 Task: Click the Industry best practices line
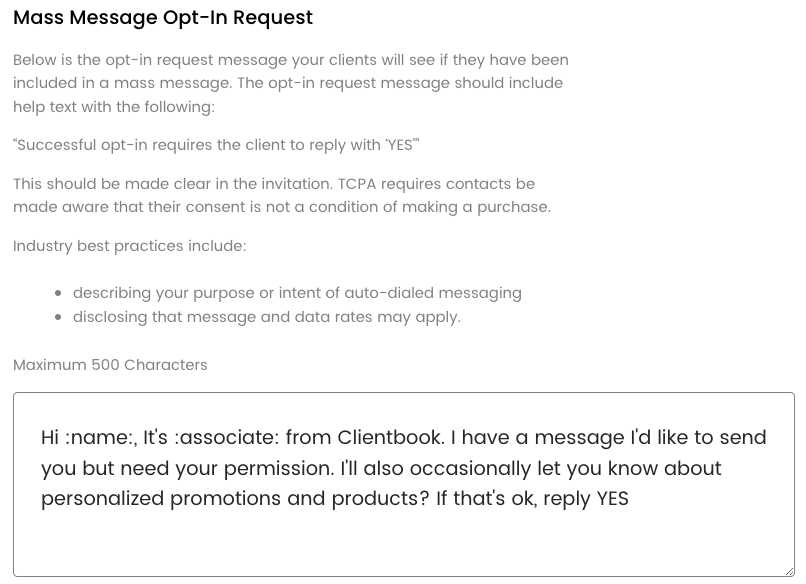[129, 246]
